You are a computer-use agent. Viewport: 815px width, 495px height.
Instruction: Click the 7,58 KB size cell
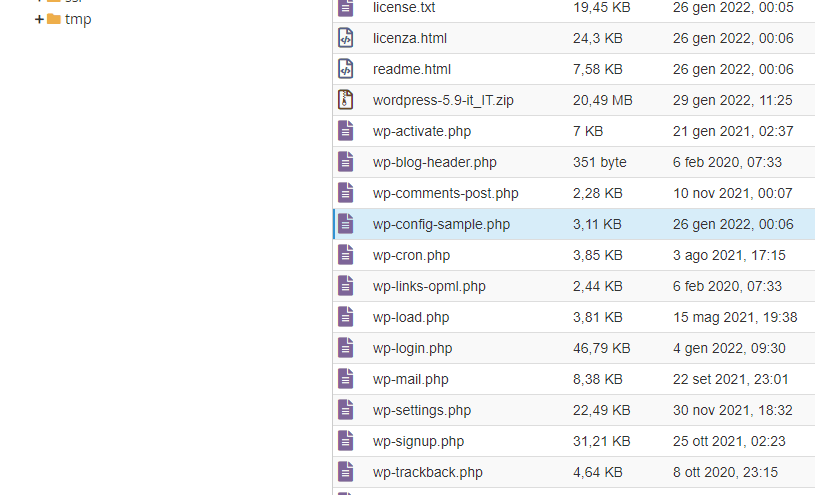pos(597,69)
